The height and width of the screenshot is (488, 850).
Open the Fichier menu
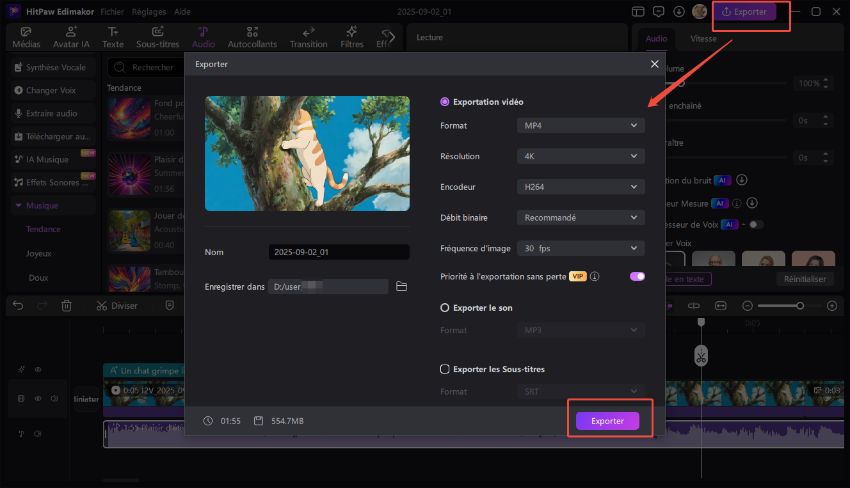coord(112,11)
